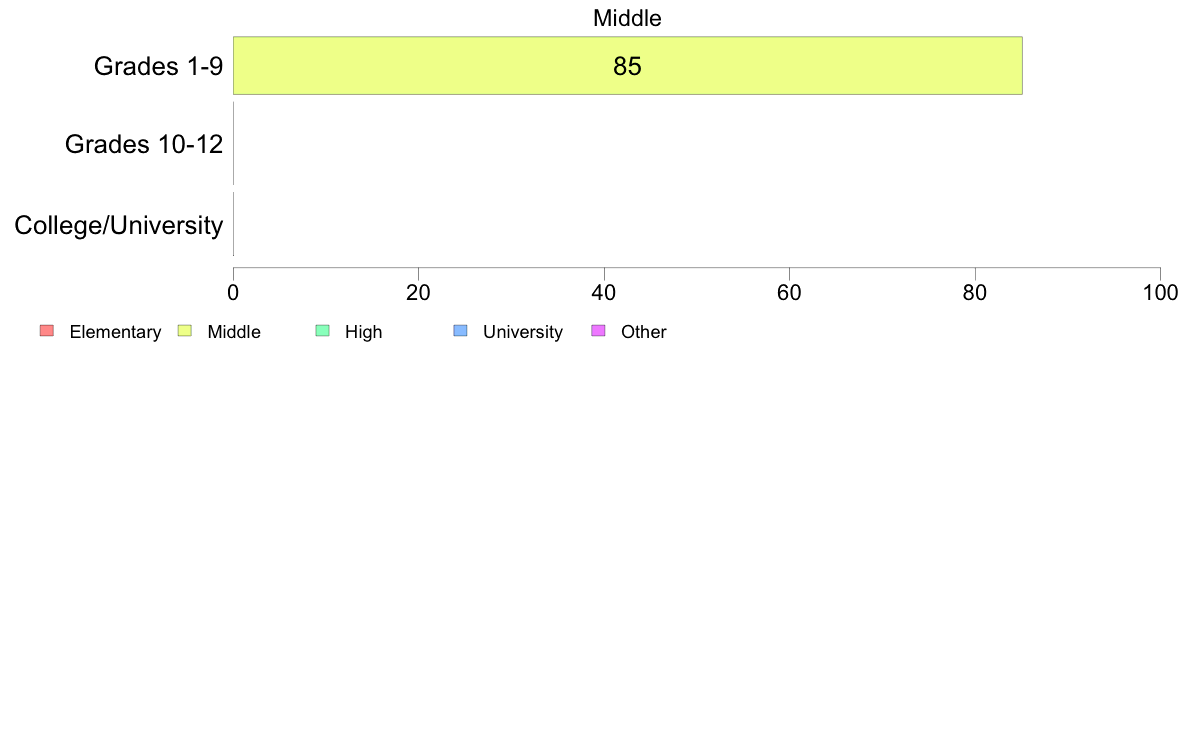This screenshot has height=736, width=1188.
Task: Click the 100 tick on x-axis
Action: [x=1160, y=293]
